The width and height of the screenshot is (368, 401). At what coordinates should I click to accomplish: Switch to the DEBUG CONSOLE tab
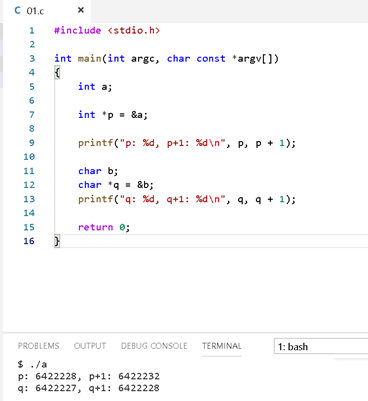154,346
